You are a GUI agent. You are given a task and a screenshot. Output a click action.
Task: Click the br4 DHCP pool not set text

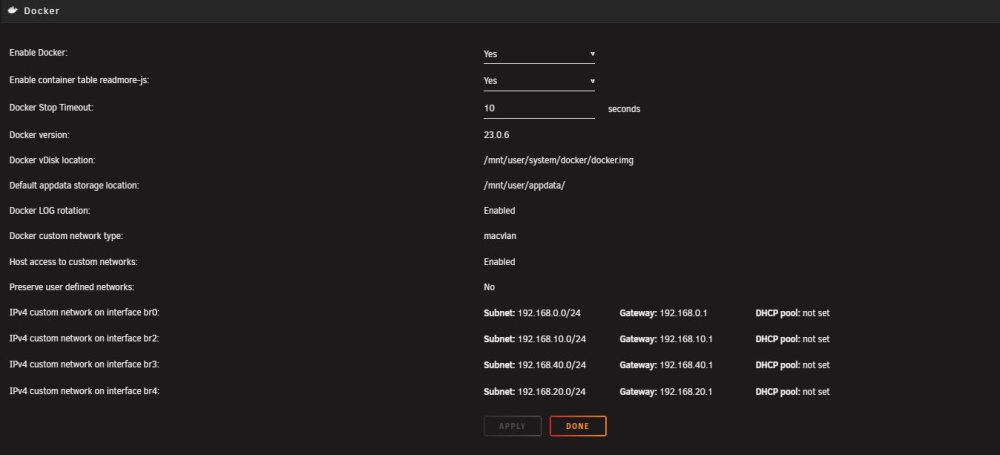(816, 391)
